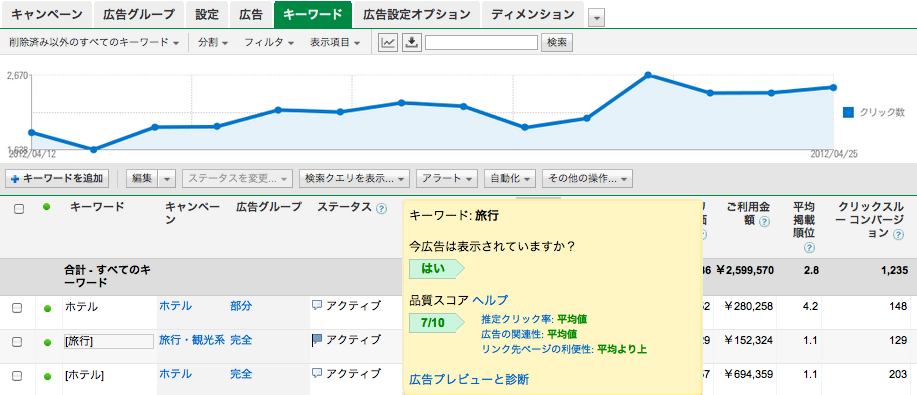The image size is (917, 395).
Task: Click help icon beside ご利用金額 column
Action: click(764, 222)
